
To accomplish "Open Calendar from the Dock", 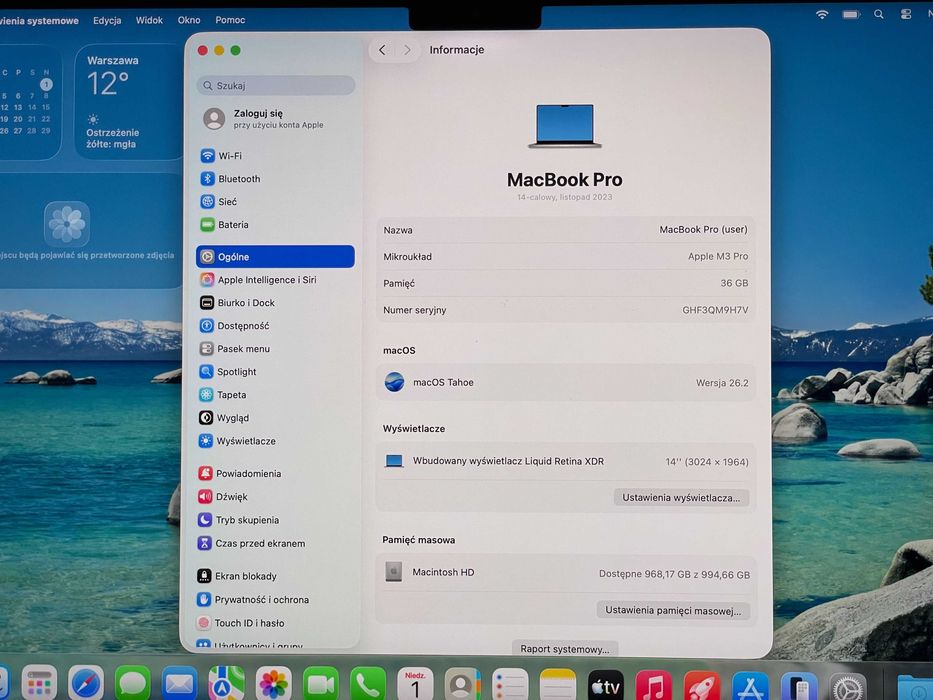I will [x=415, y=684].
